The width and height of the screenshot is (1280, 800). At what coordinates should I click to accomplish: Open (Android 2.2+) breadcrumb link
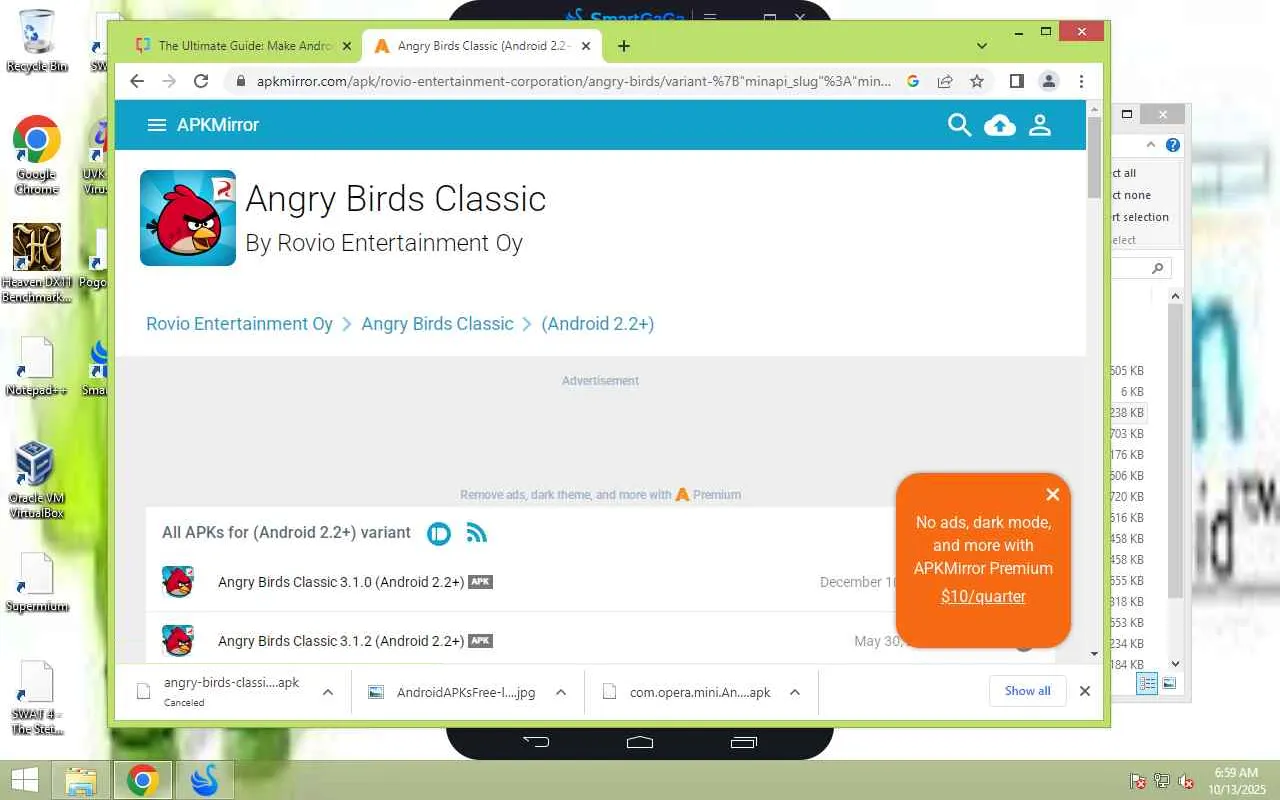click(x=598, y=324)
